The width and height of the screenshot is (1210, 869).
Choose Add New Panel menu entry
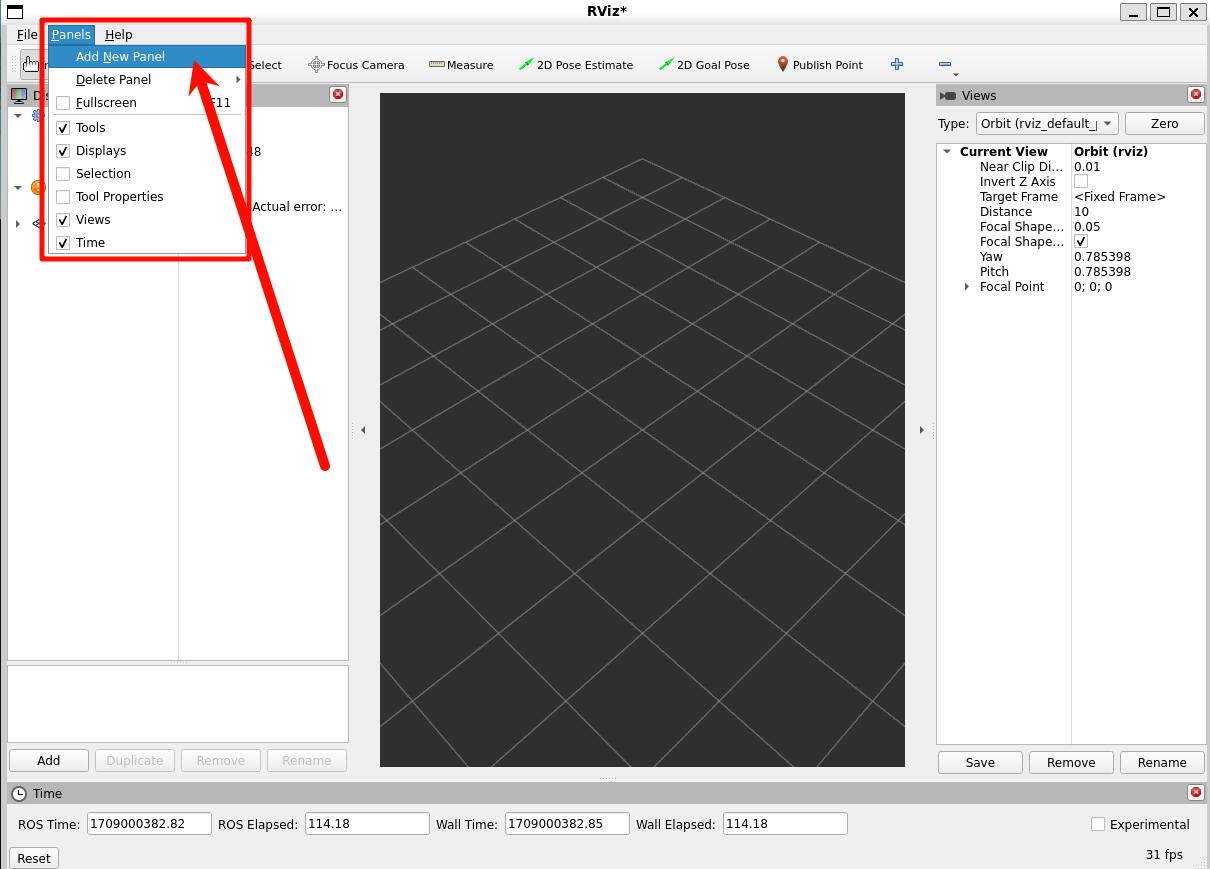(120, 57)
